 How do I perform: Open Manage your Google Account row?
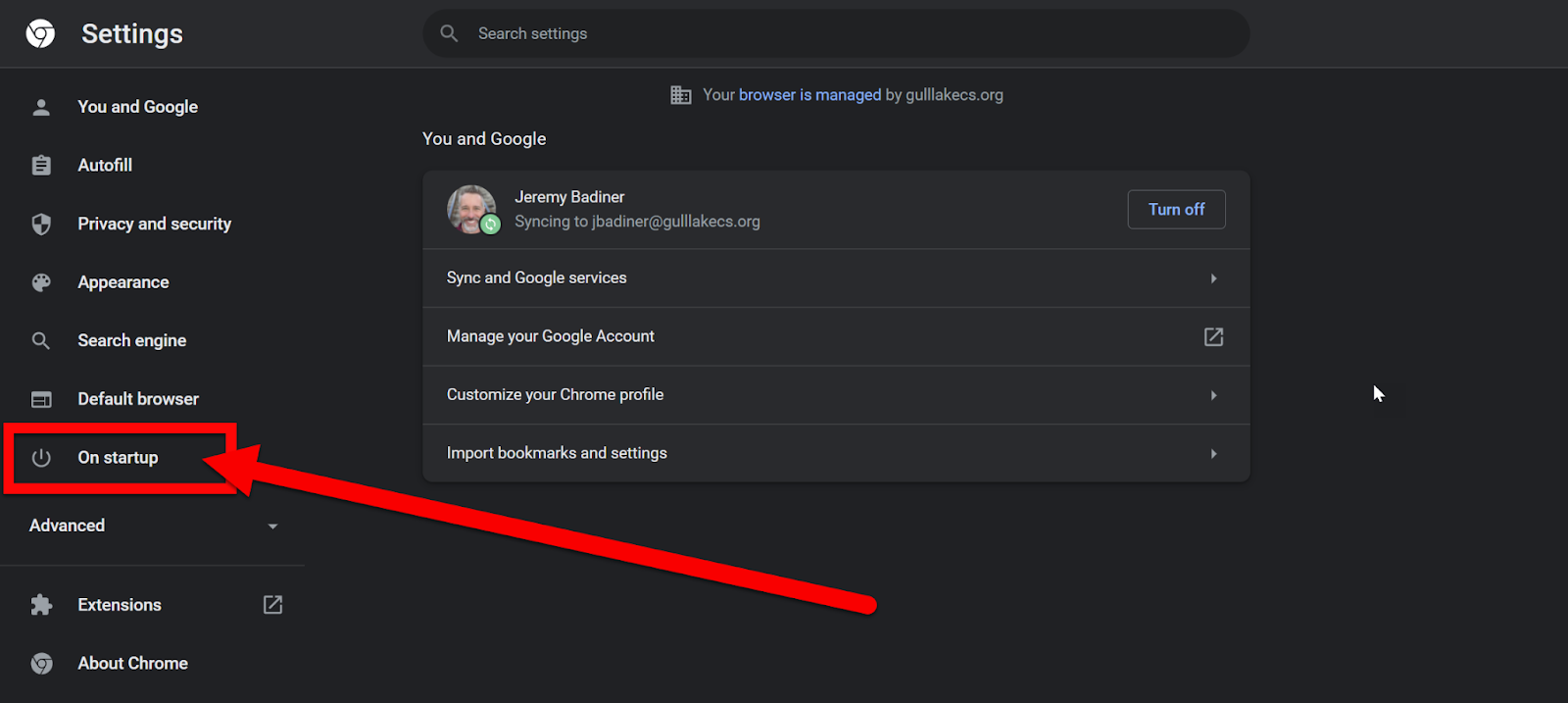836,336
